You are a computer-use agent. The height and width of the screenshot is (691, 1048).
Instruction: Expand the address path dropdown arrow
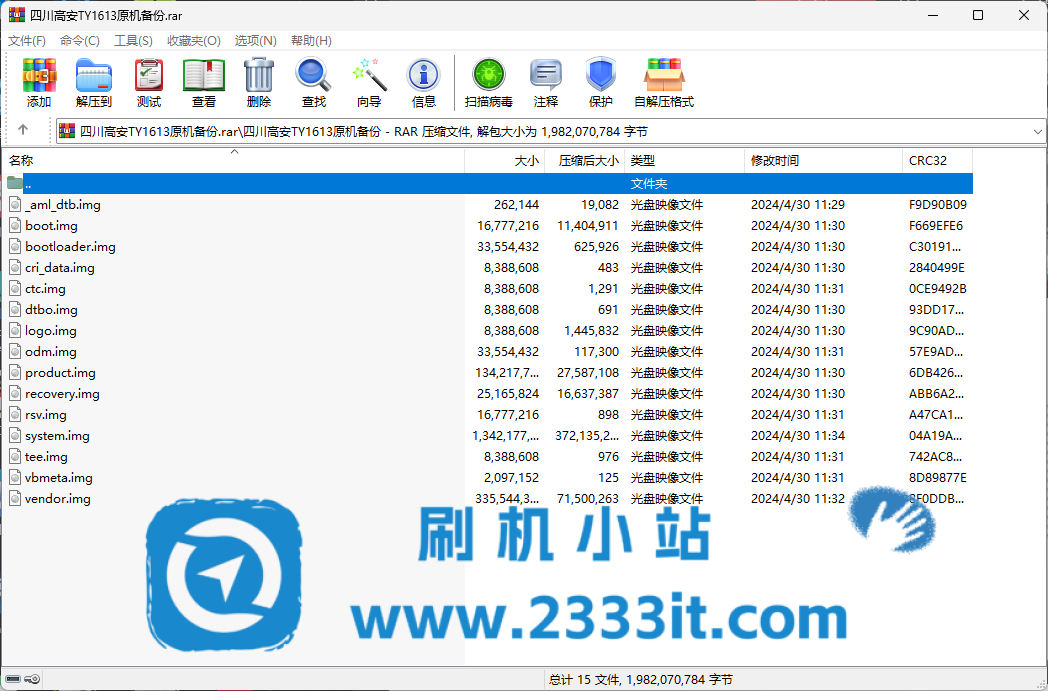click(1037, 132)
